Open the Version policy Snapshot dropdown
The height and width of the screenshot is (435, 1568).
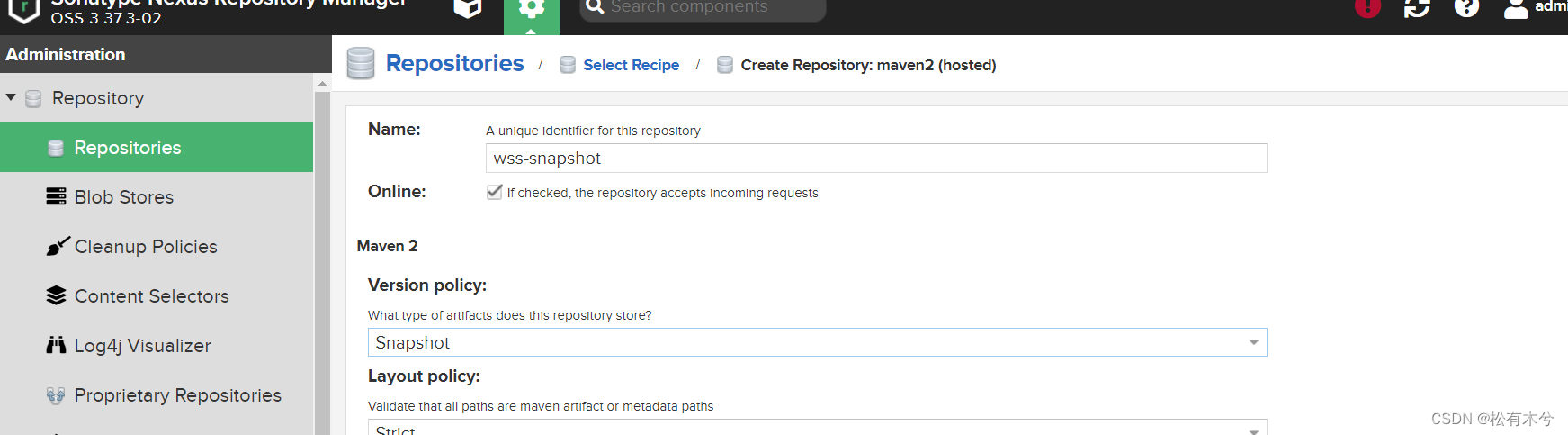[817, 342]
